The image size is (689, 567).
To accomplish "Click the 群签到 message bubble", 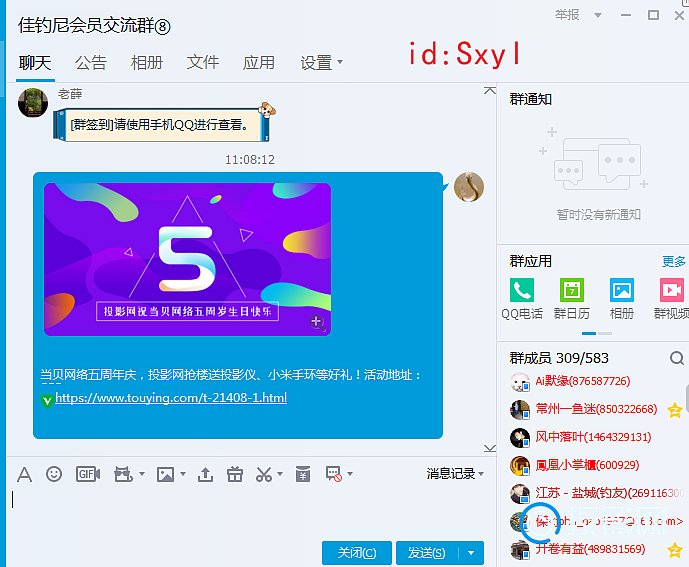I will pyautogui.click(x=161, y=125).
